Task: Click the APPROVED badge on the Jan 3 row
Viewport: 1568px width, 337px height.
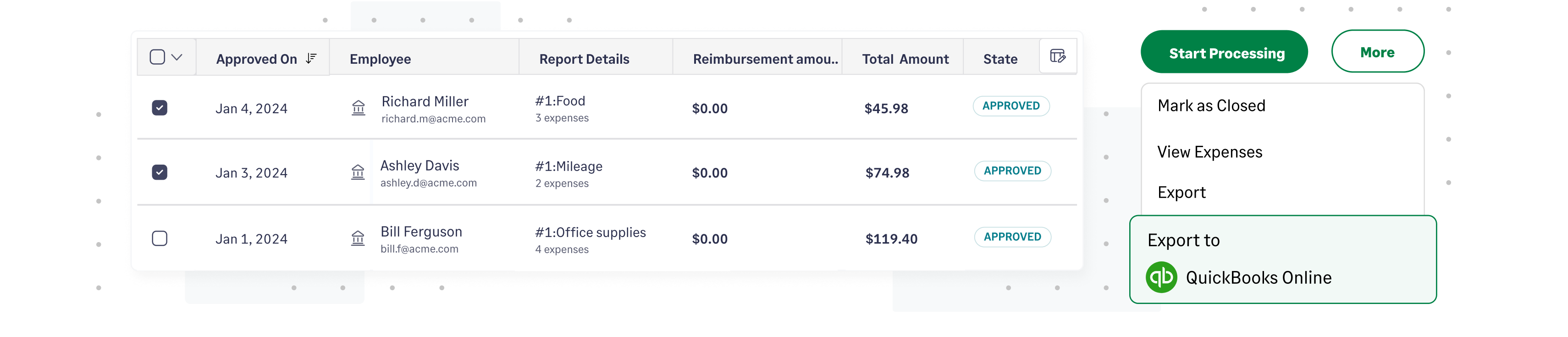Action: point(1012,171)
